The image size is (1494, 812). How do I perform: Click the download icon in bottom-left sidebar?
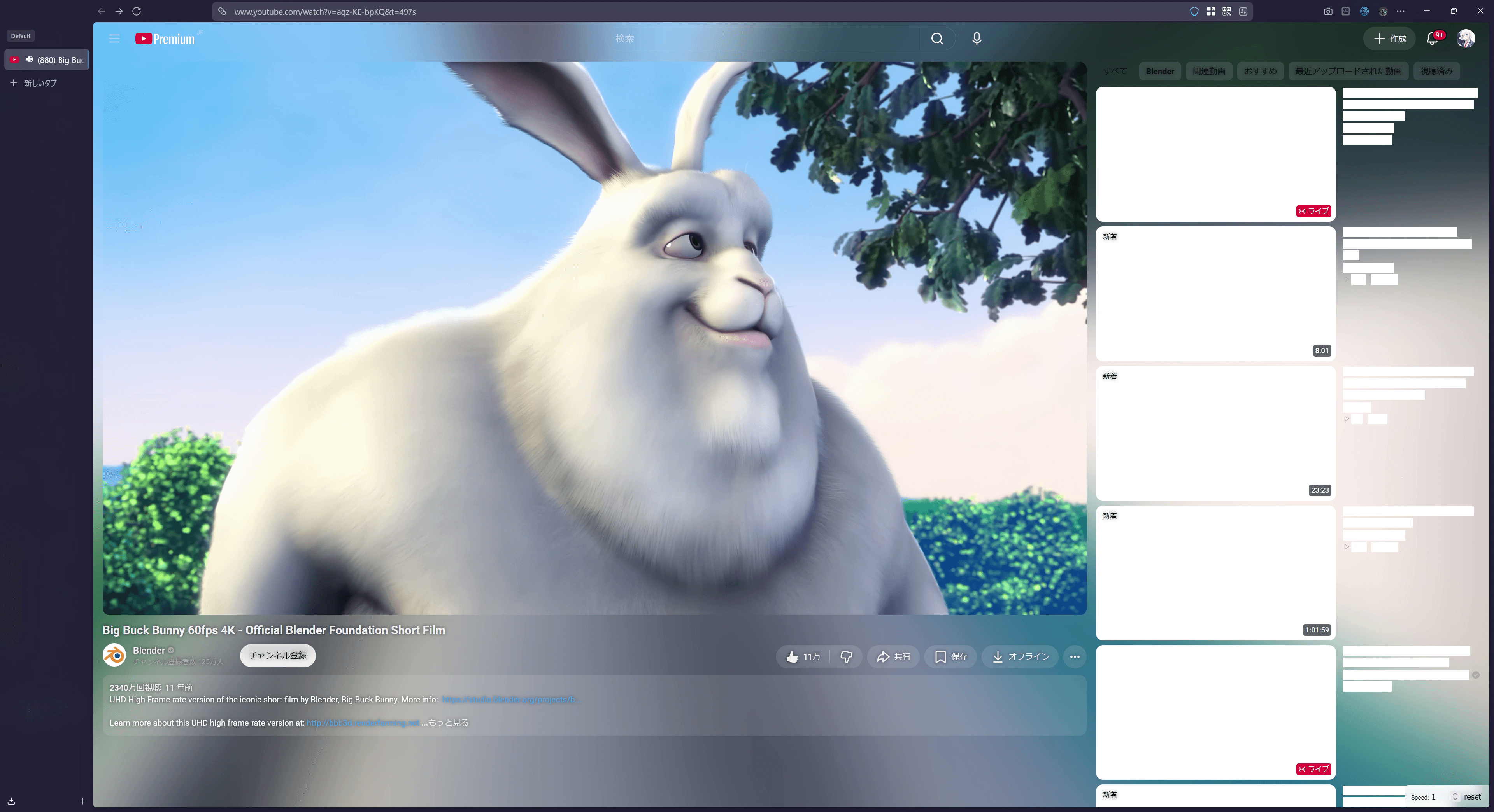coord(11,801)
